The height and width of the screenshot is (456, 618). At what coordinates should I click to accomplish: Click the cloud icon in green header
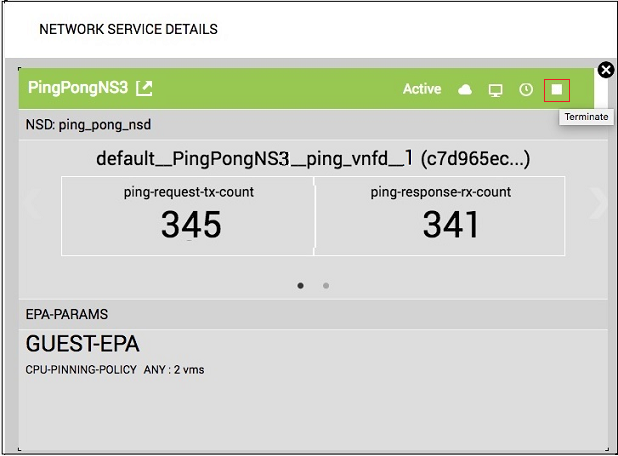click(x=464, y=90)
